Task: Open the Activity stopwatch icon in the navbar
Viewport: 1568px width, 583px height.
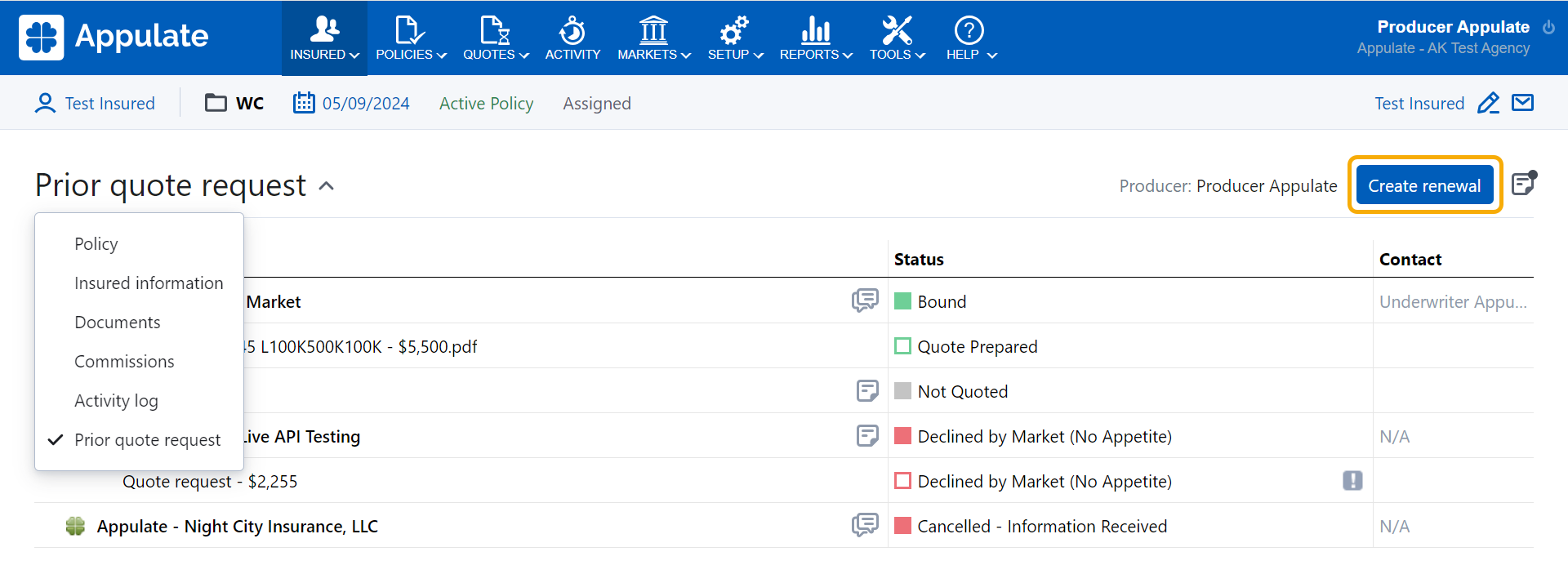Action: tap(572, 38)
